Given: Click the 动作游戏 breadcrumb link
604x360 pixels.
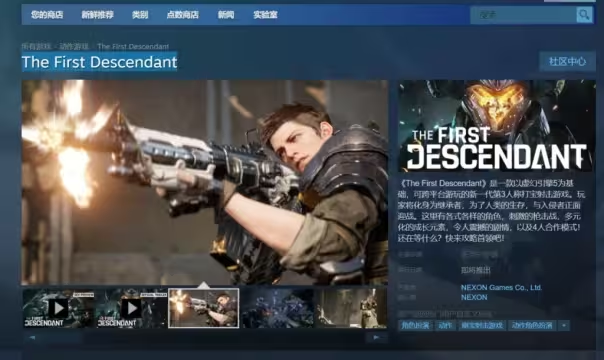Looking at the screenshot, I should (74, 47).
